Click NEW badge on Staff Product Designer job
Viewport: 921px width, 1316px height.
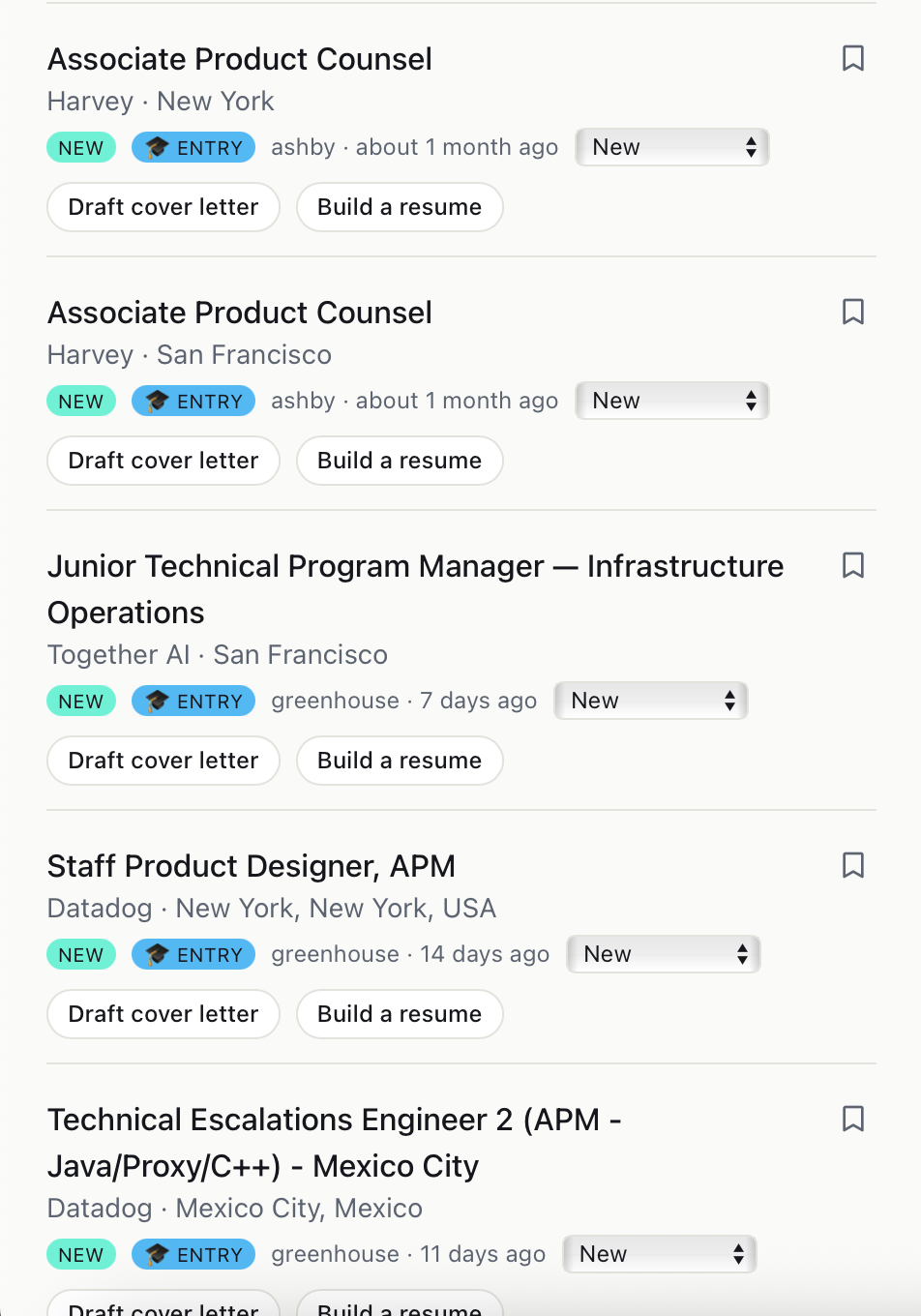point(81,954)
